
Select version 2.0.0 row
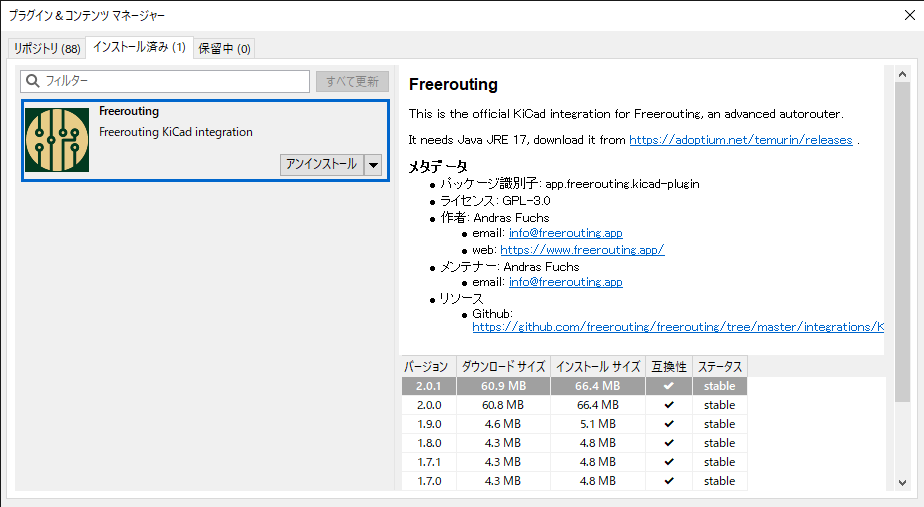tap(575, 405)
